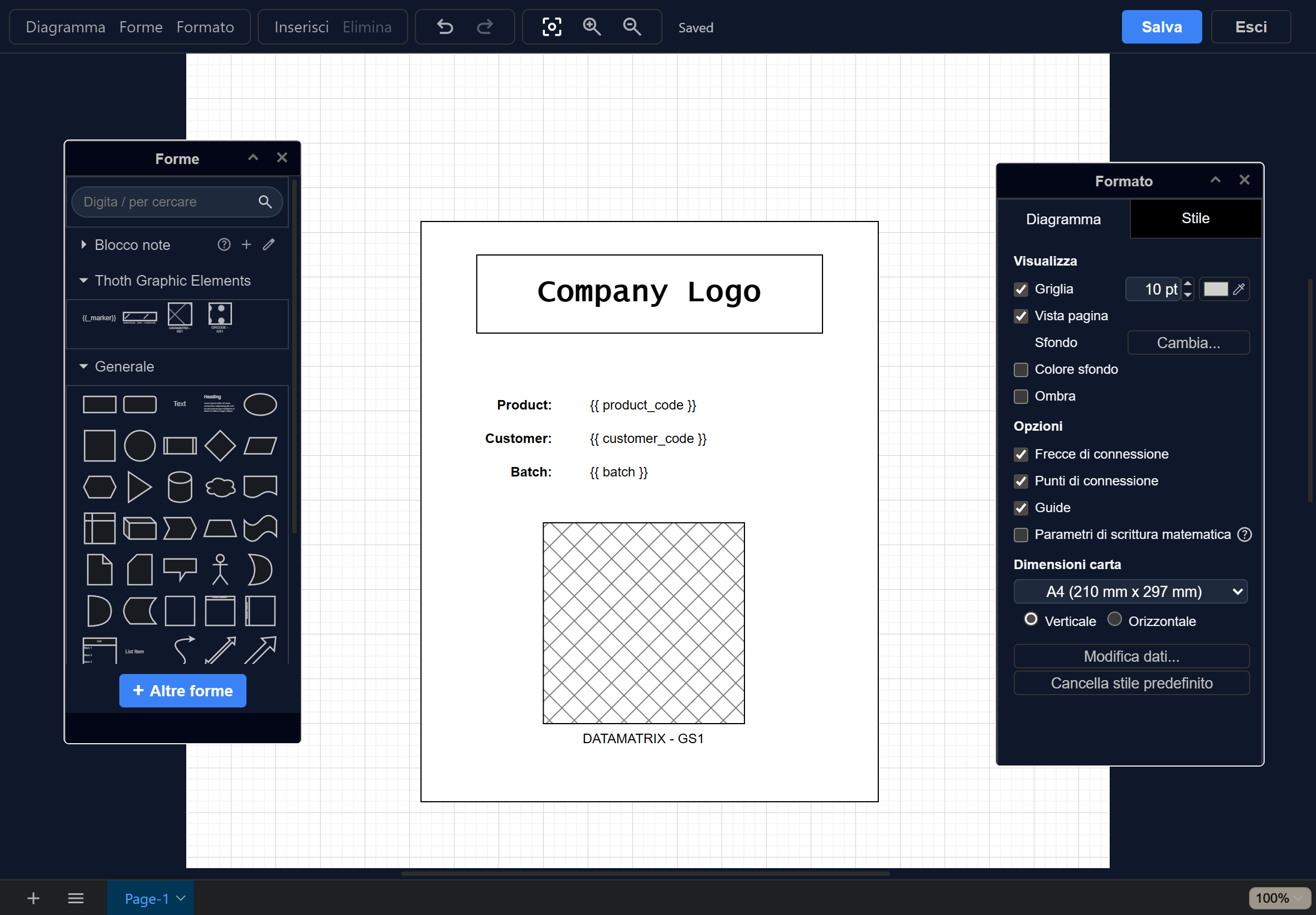
Task: Click the redo arrow icon
Action: click(x=485, y=27)
